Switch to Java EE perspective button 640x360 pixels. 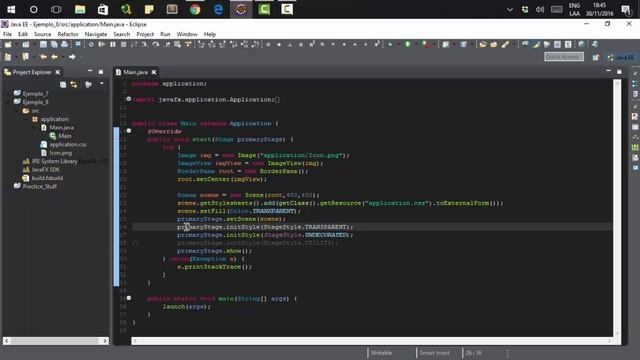620,57
